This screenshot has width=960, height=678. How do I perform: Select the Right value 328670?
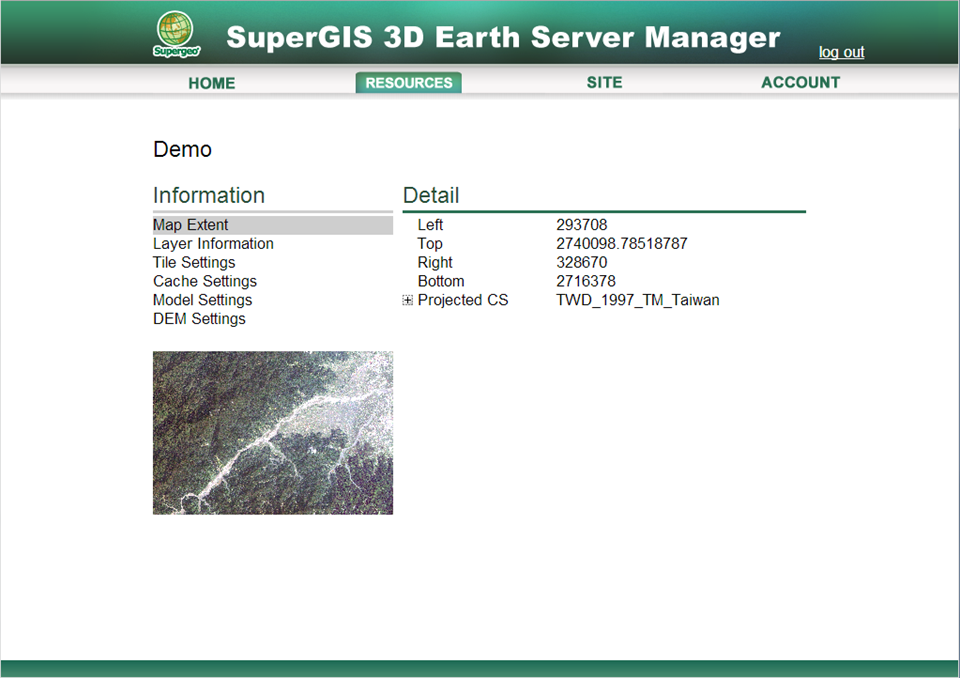pyautogui.click(x=582, y=263)
